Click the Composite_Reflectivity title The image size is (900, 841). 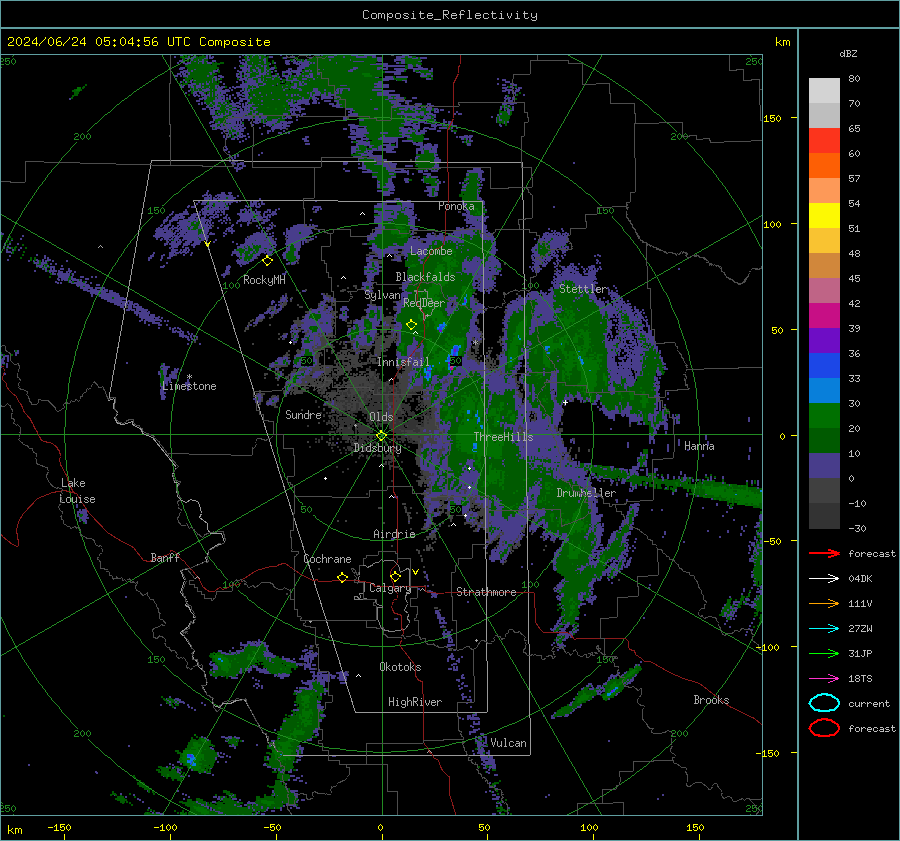click(x=450, y=15)
